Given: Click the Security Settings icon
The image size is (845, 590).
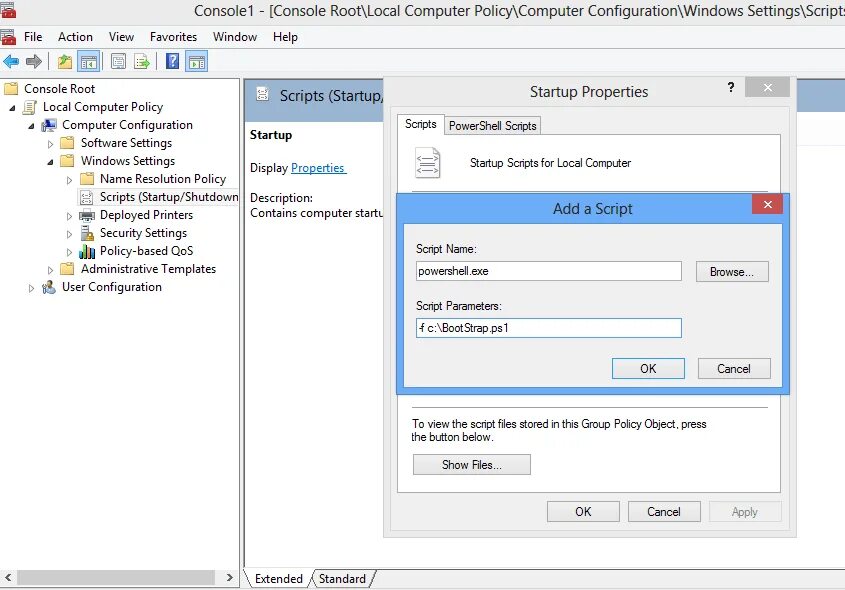Looking at the screenshot, I should click(x=87, y=233).
